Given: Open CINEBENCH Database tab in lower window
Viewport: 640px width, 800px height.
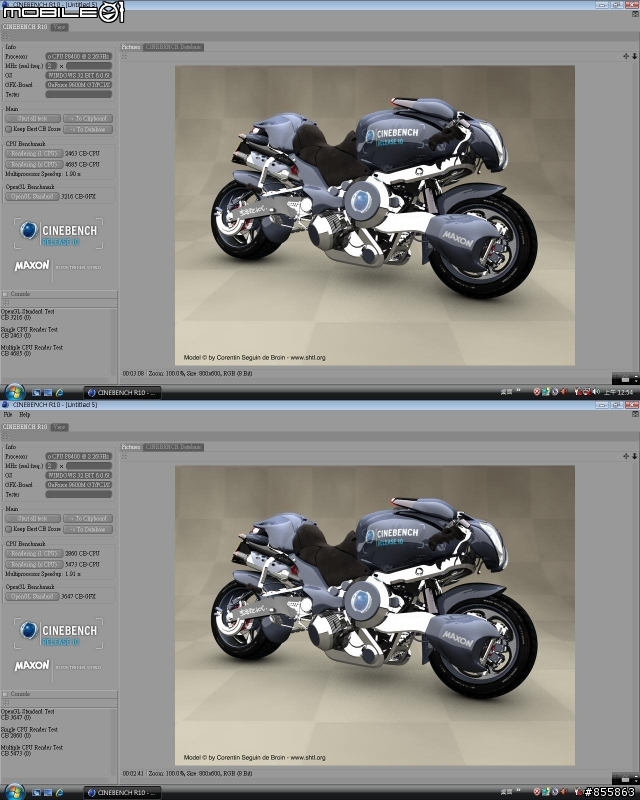Looking at the screenshot, I should (x=173, y=447).
